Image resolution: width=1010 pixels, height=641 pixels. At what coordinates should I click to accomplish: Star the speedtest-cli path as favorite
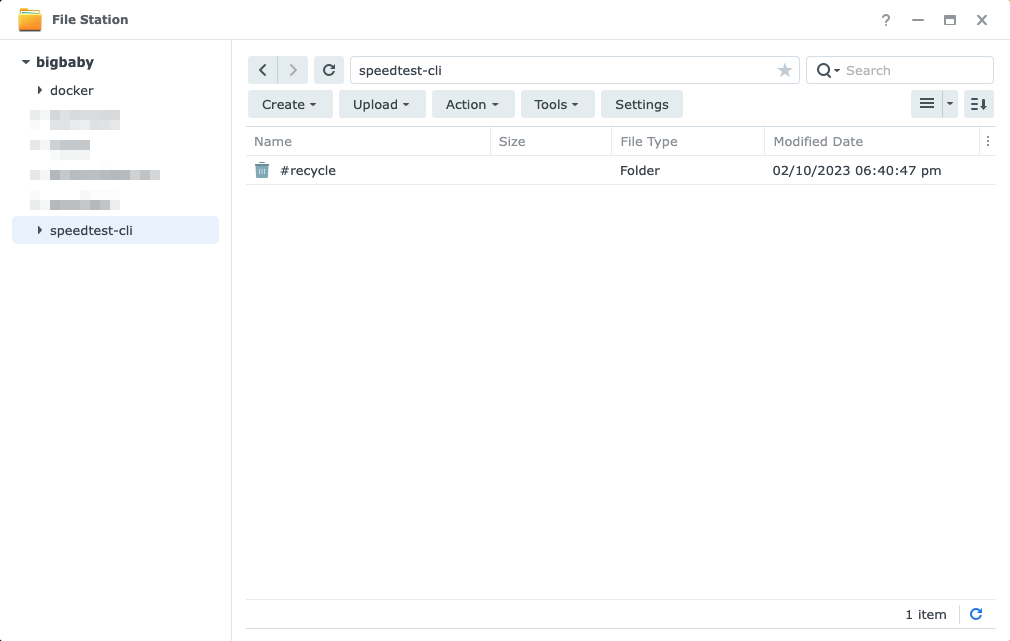[785, 71]
